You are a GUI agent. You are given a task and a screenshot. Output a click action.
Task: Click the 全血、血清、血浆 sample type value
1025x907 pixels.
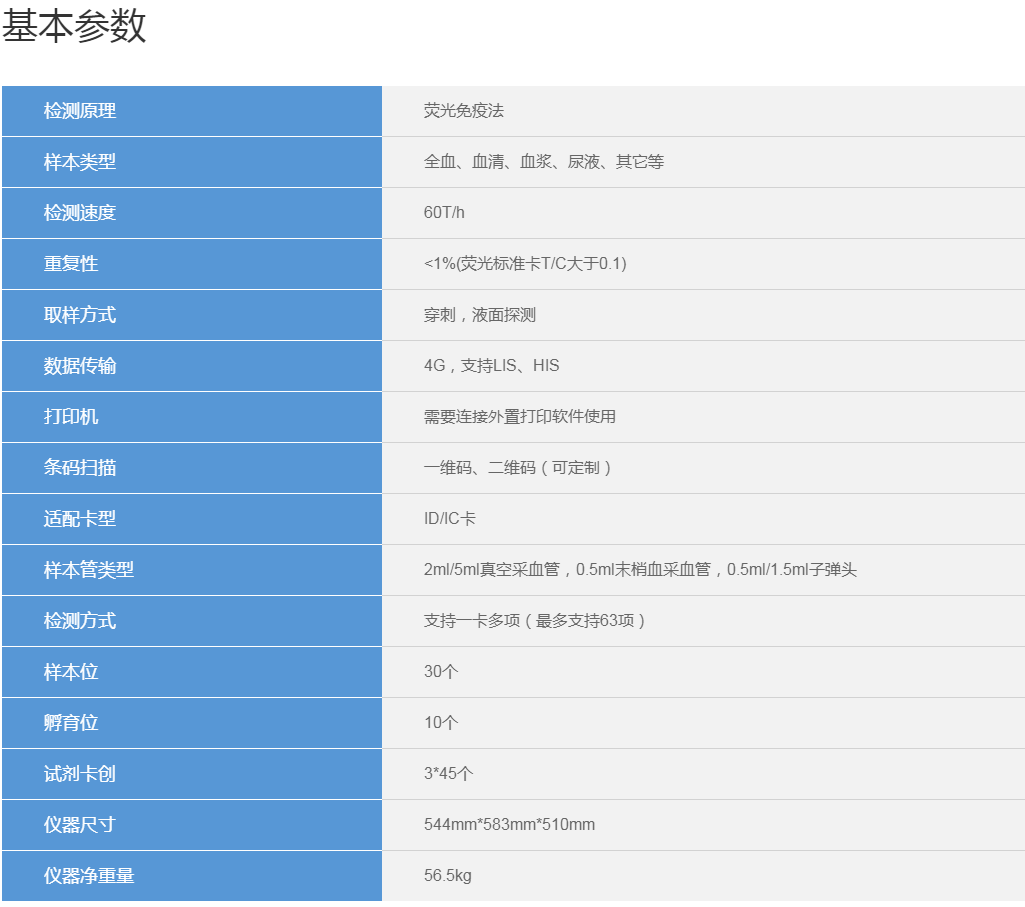tap(543, 162)
